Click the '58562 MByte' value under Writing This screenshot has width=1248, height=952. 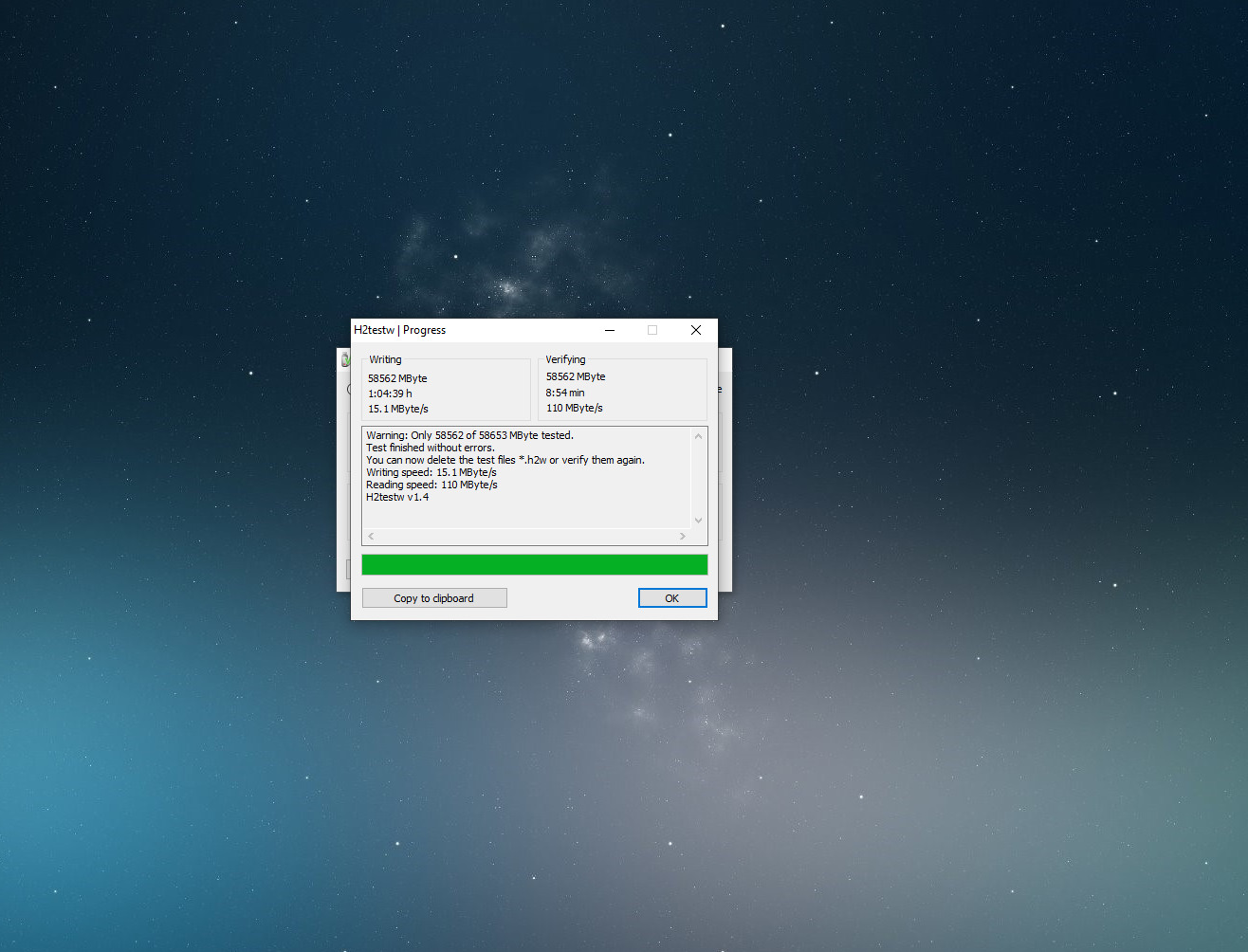pos(397,378)
